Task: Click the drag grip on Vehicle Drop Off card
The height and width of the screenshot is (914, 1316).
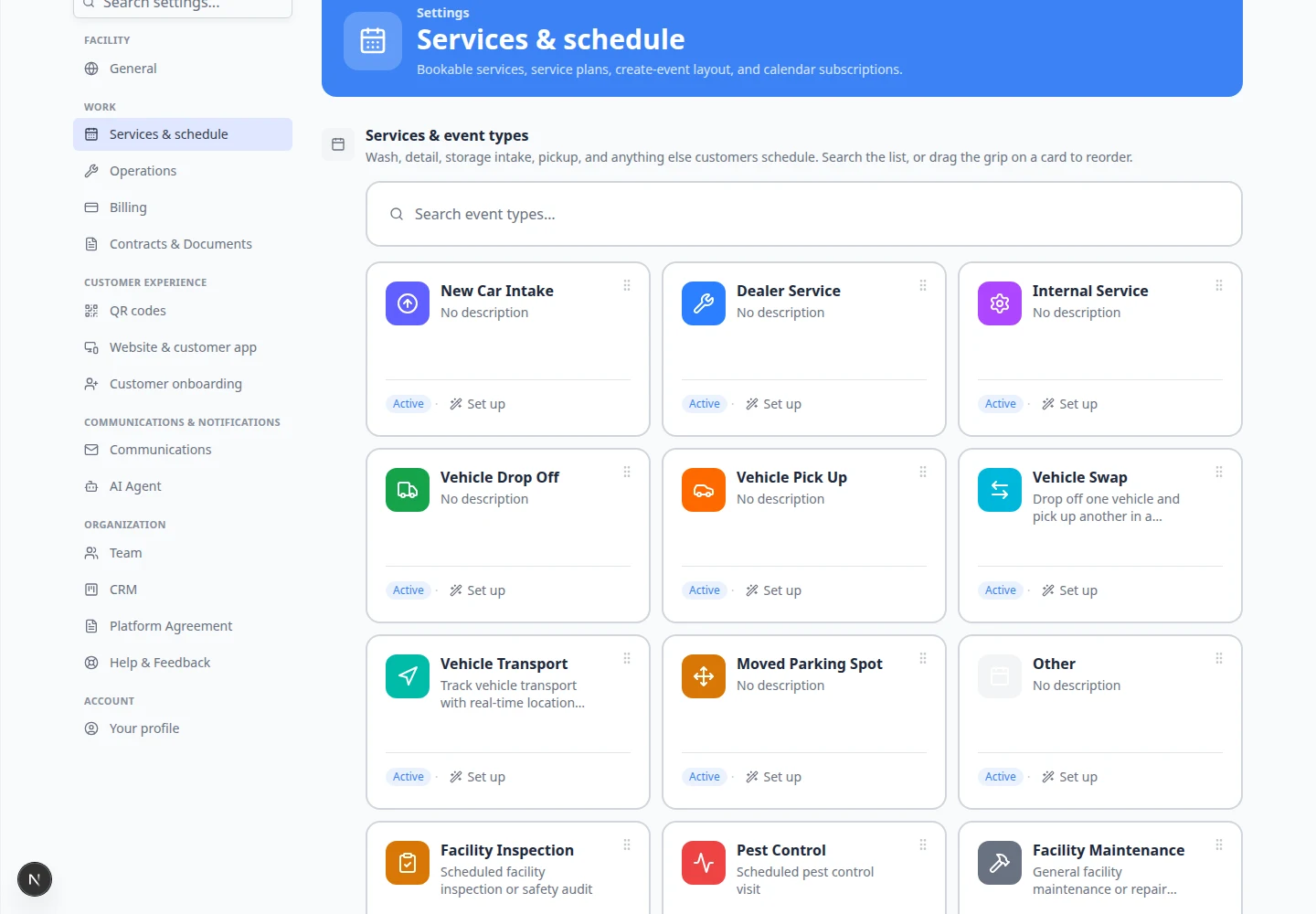Action: pyautogui.click(x=627, y=472)
